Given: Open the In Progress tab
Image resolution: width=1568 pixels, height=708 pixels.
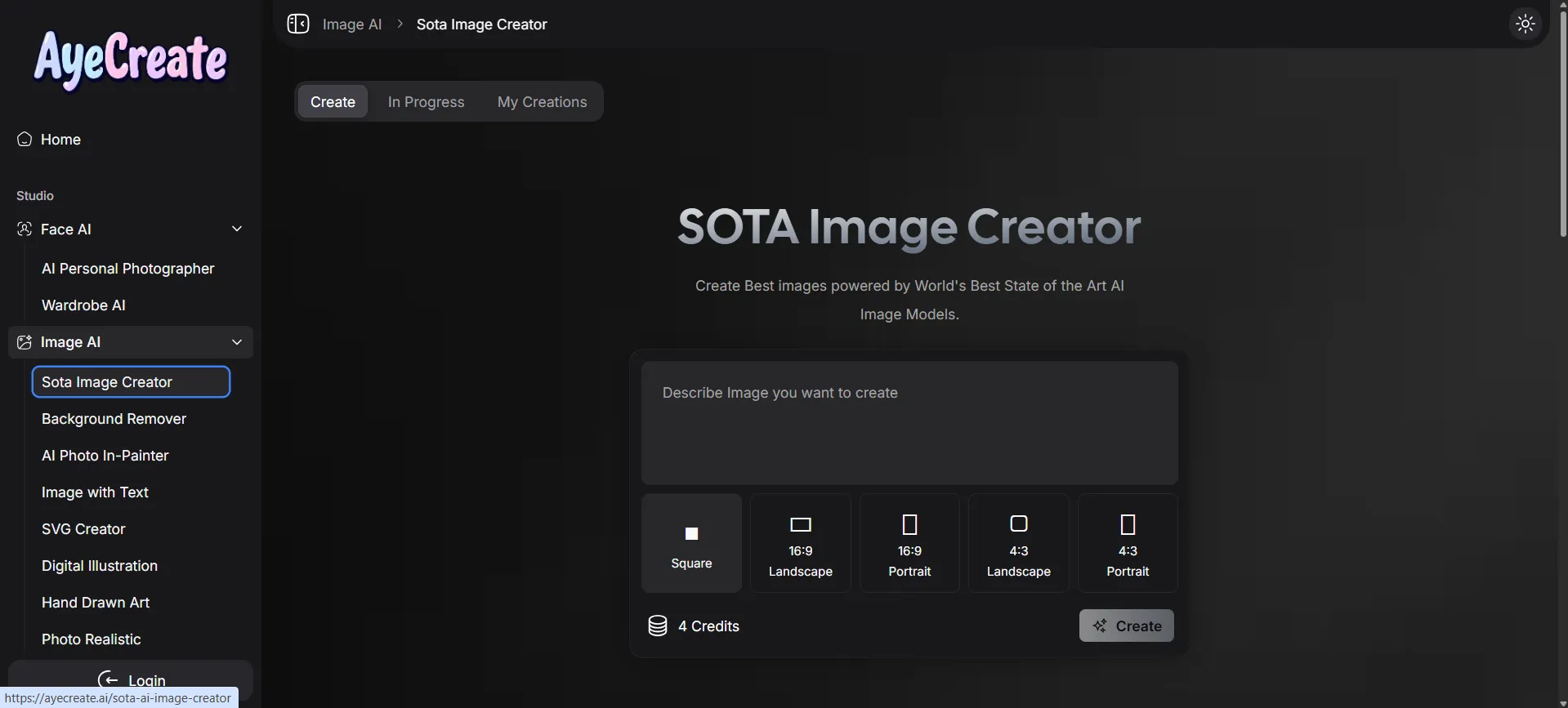Looking at the screenshot, I should tap(426, 102).
